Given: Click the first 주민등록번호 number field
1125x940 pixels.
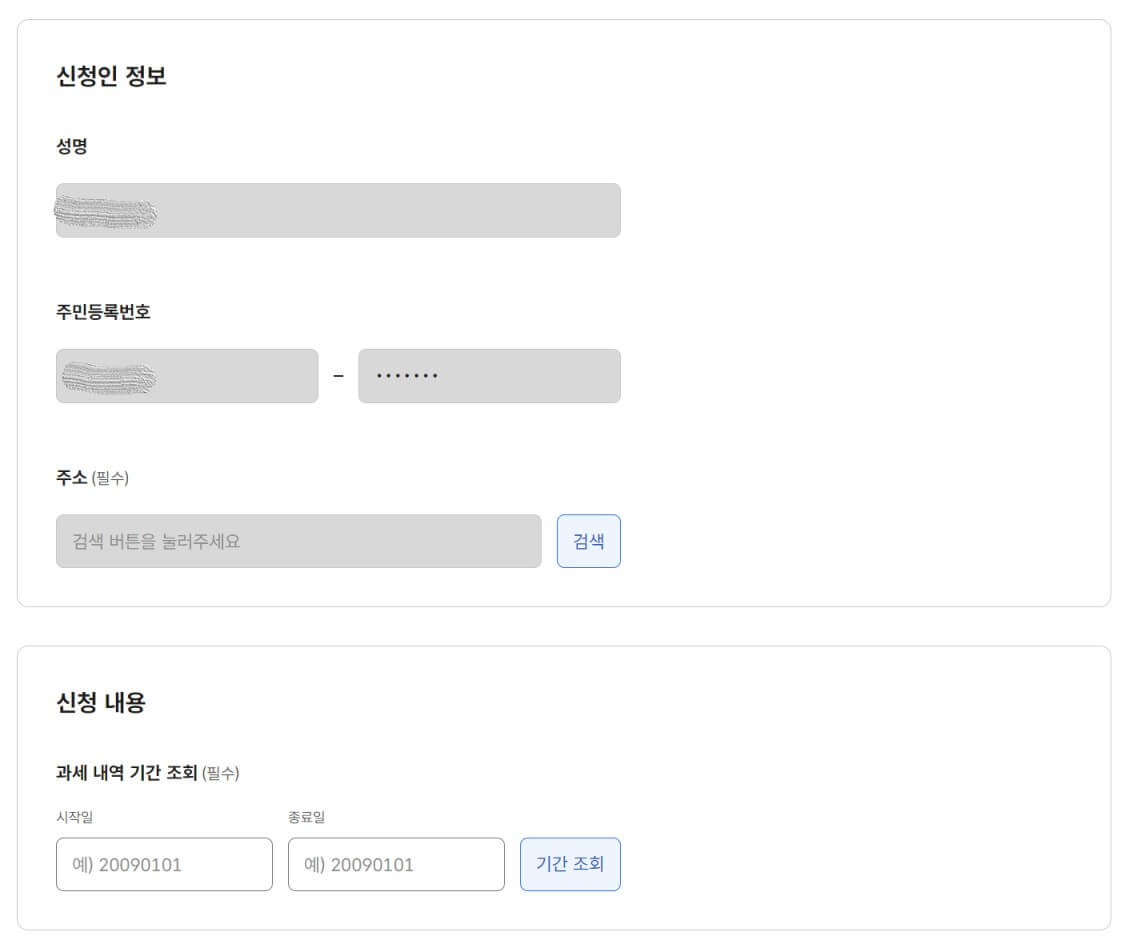Looking at the screenshot, I should pos(186,375).
